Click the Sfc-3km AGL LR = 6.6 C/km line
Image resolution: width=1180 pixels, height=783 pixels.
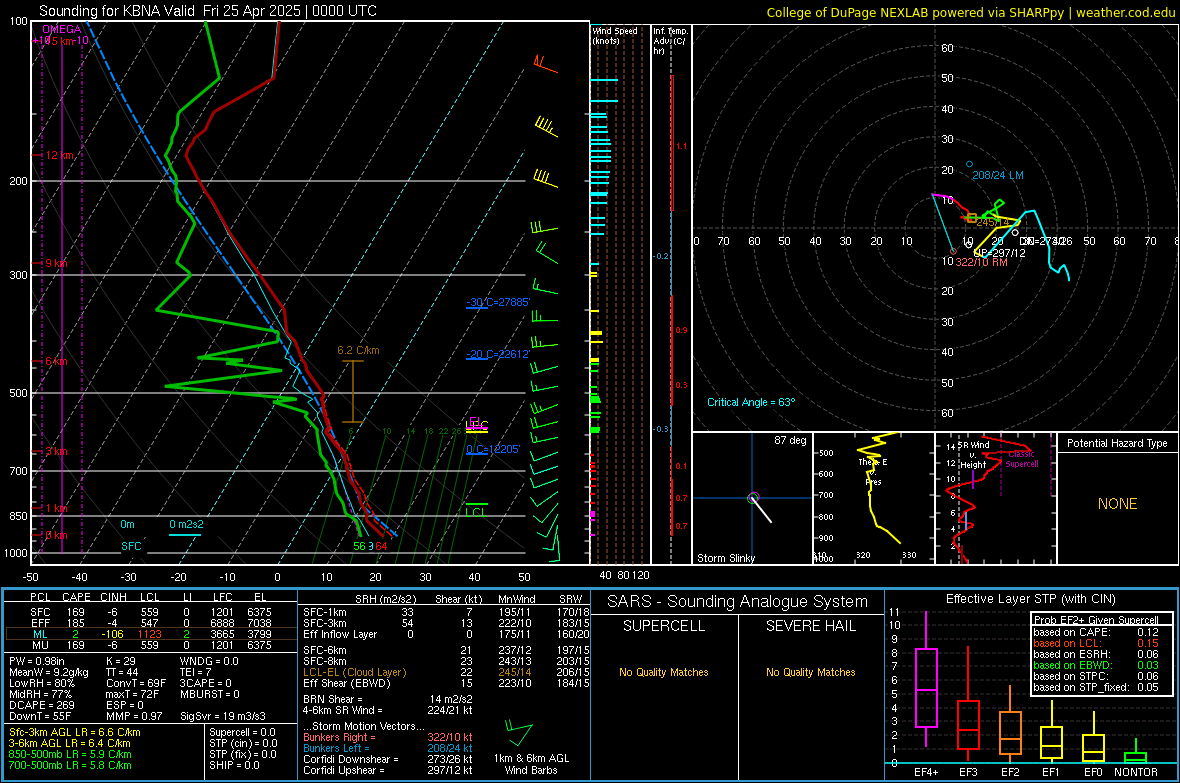(x=75, y=732)
